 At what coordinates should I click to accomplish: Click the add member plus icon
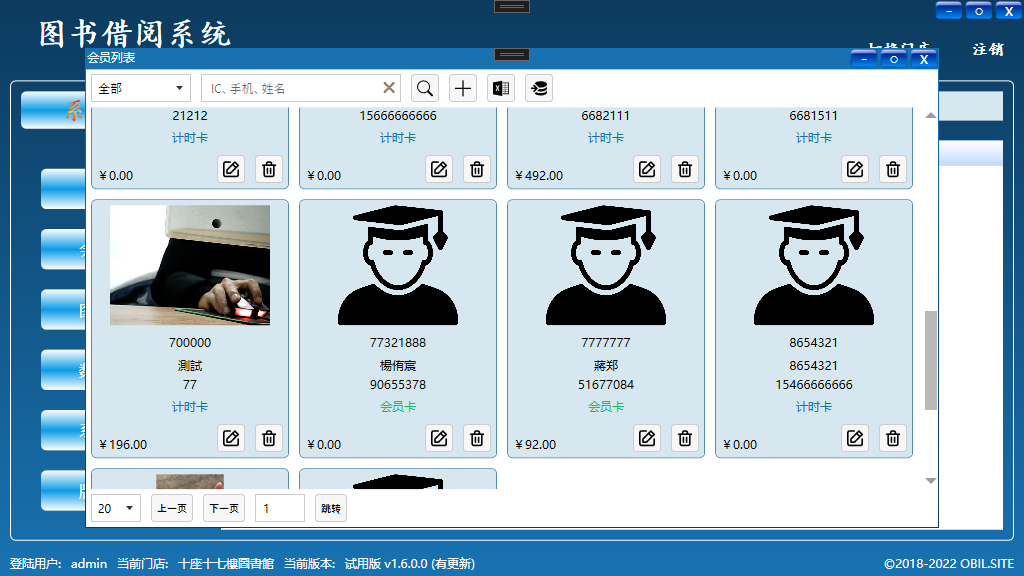coord(463,88)
